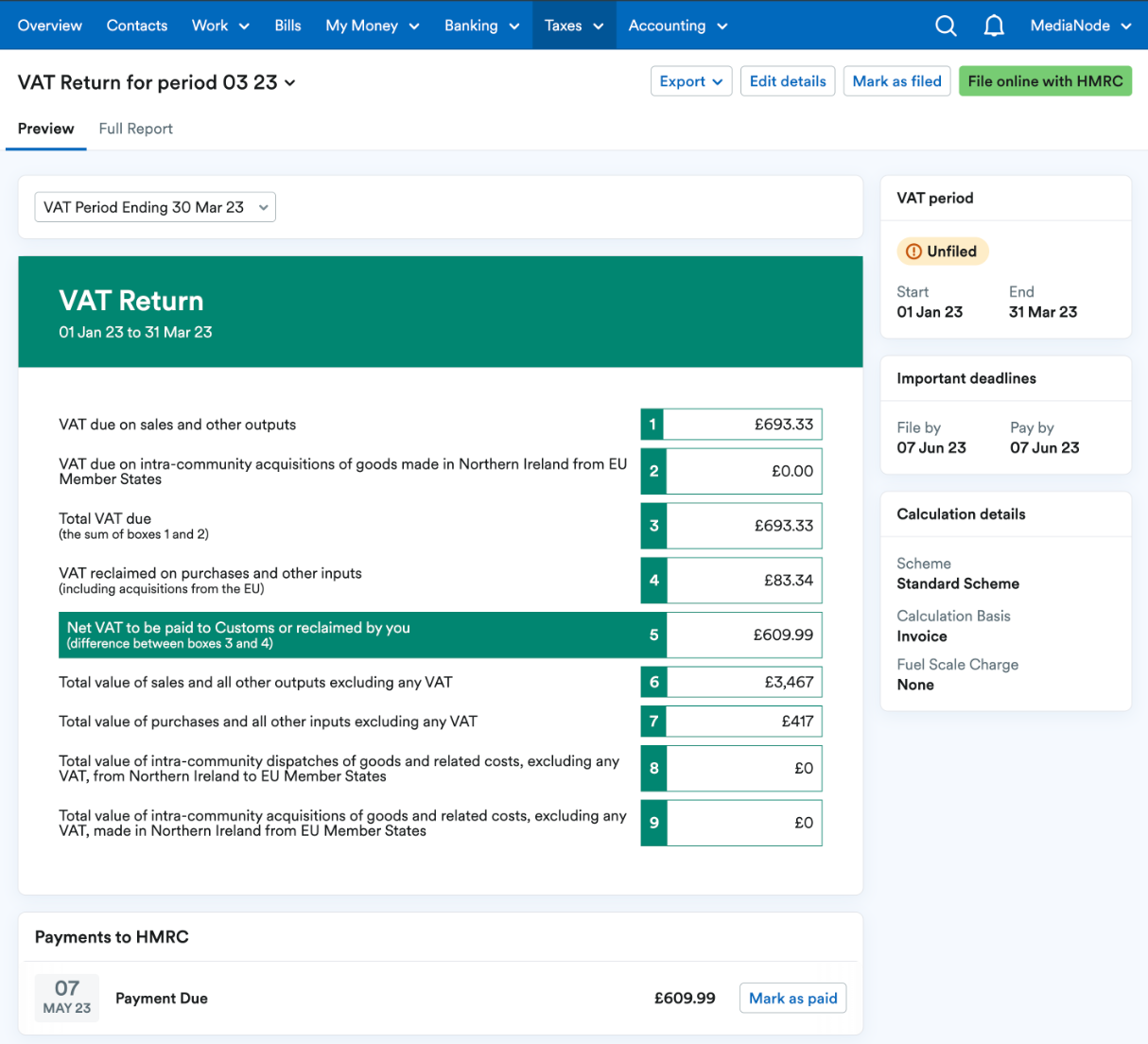Click Fuel Scale Charge 'None' value
The image size is (1148, 1044).
coord(915,685)
